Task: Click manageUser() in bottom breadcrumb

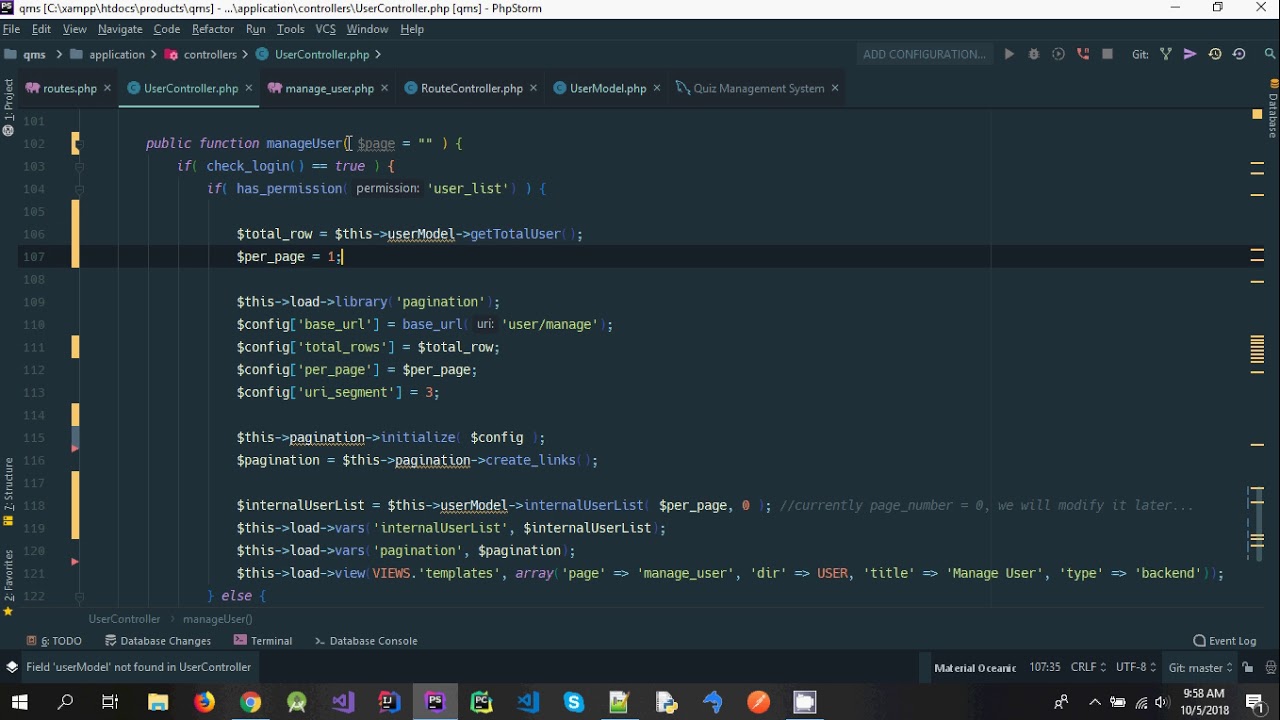Action: click(218, 619)
